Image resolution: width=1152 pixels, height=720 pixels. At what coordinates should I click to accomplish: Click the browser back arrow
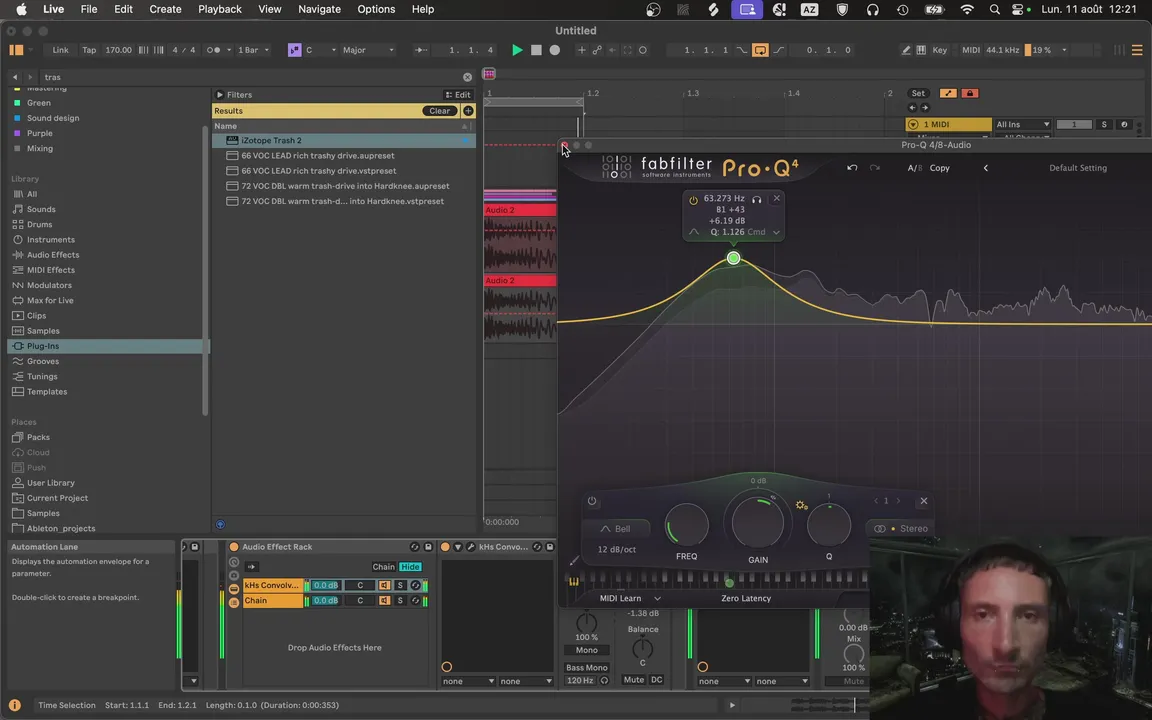coord(15,77)
